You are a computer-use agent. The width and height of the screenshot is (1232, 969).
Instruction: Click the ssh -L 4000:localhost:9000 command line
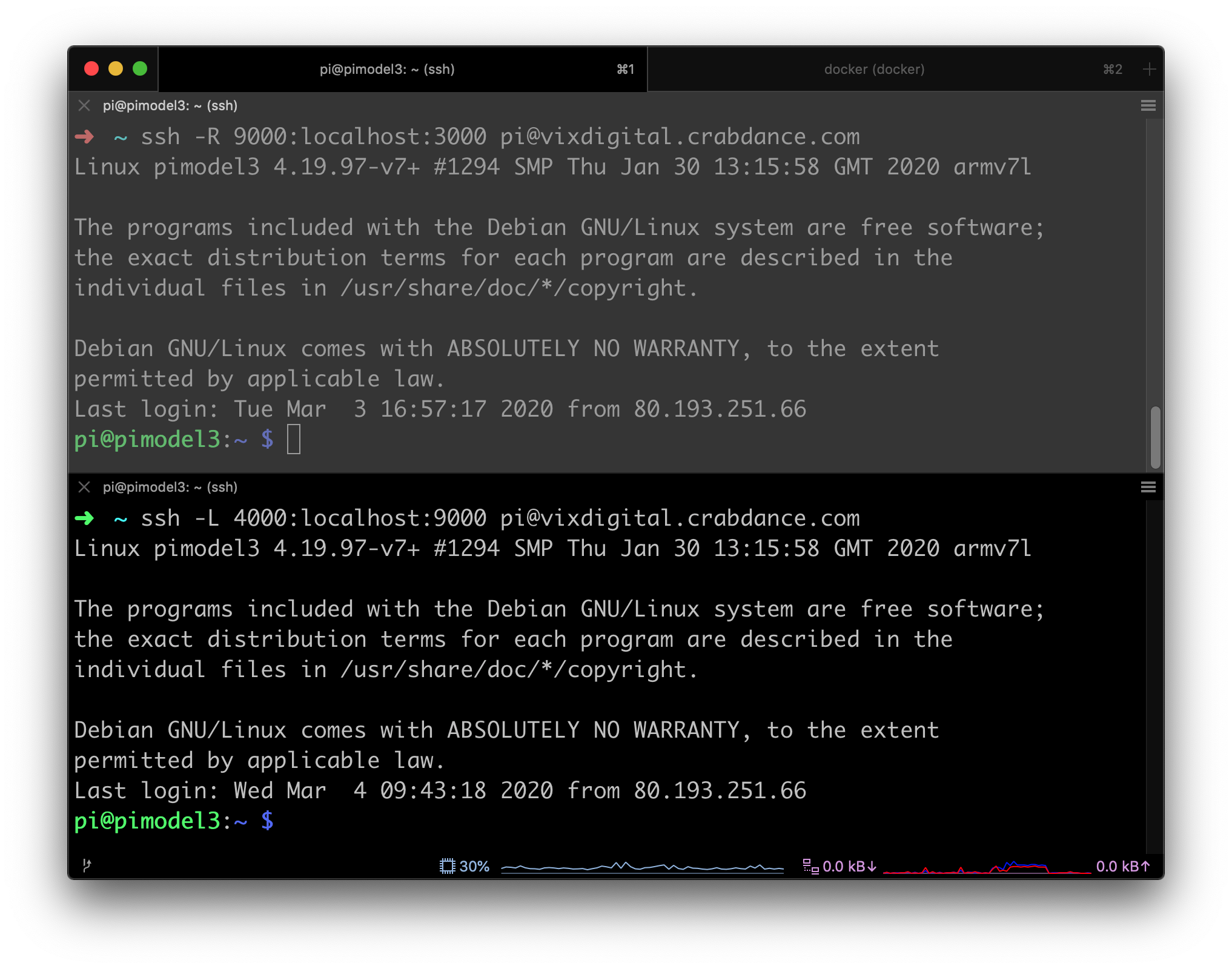500,518
